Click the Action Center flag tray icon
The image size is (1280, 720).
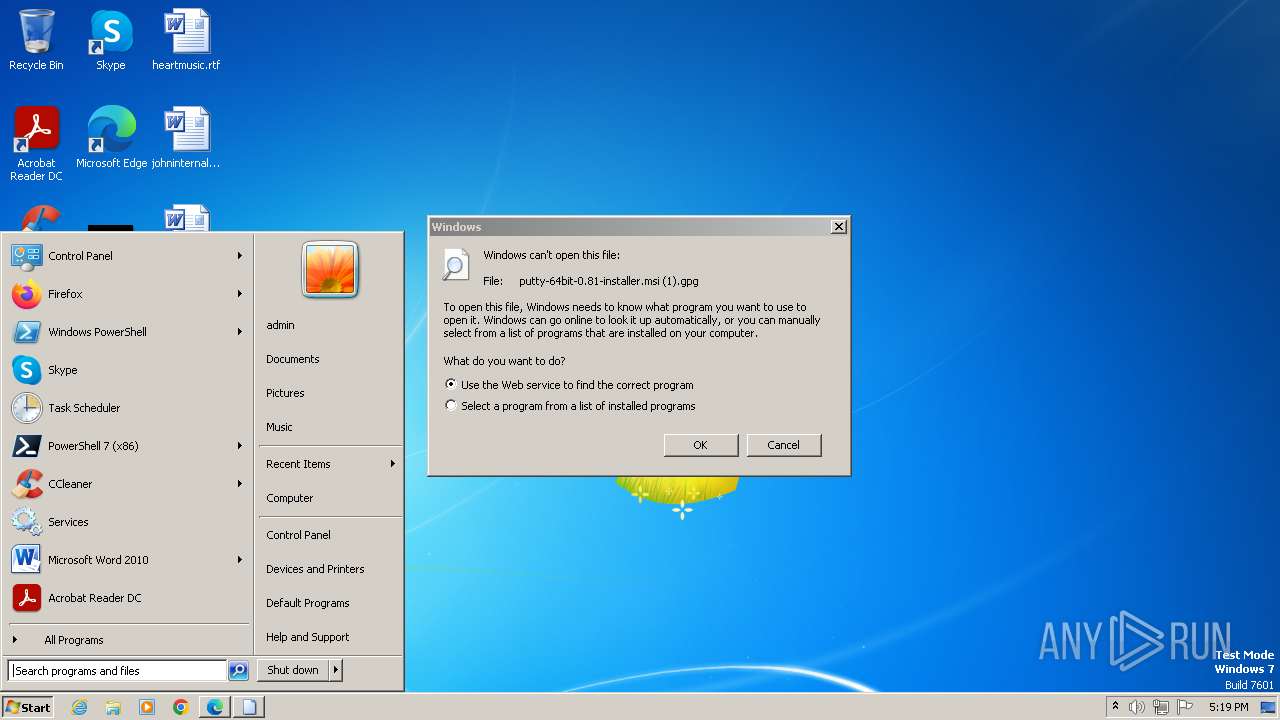[x=1184, y=707]
